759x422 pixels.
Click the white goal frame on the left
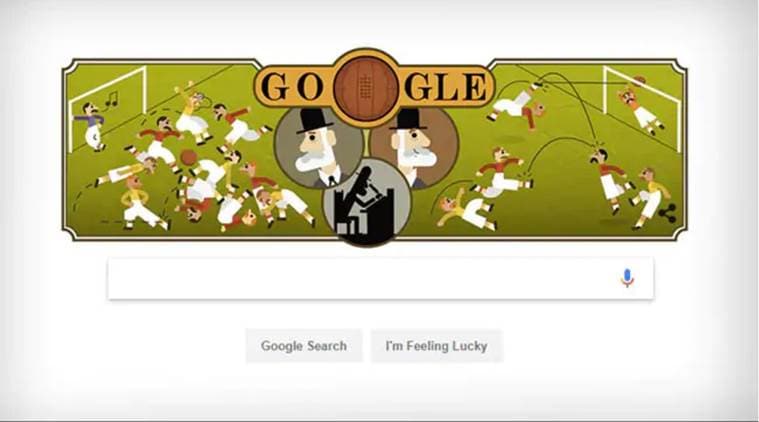[x=107, y=109]
